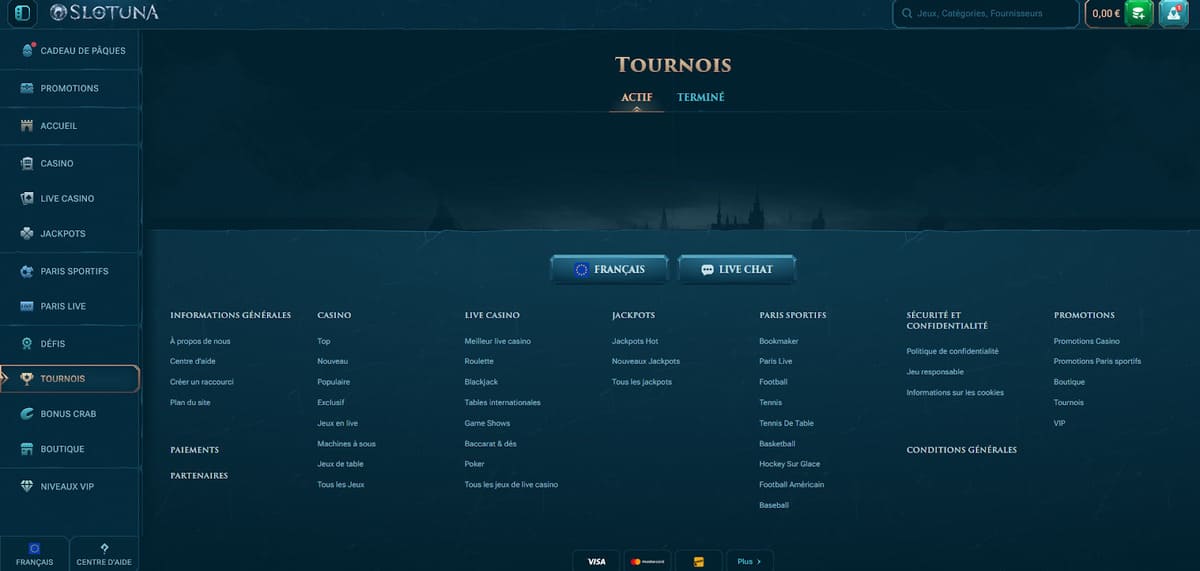Open À propos de nous link

pos(200,341)
